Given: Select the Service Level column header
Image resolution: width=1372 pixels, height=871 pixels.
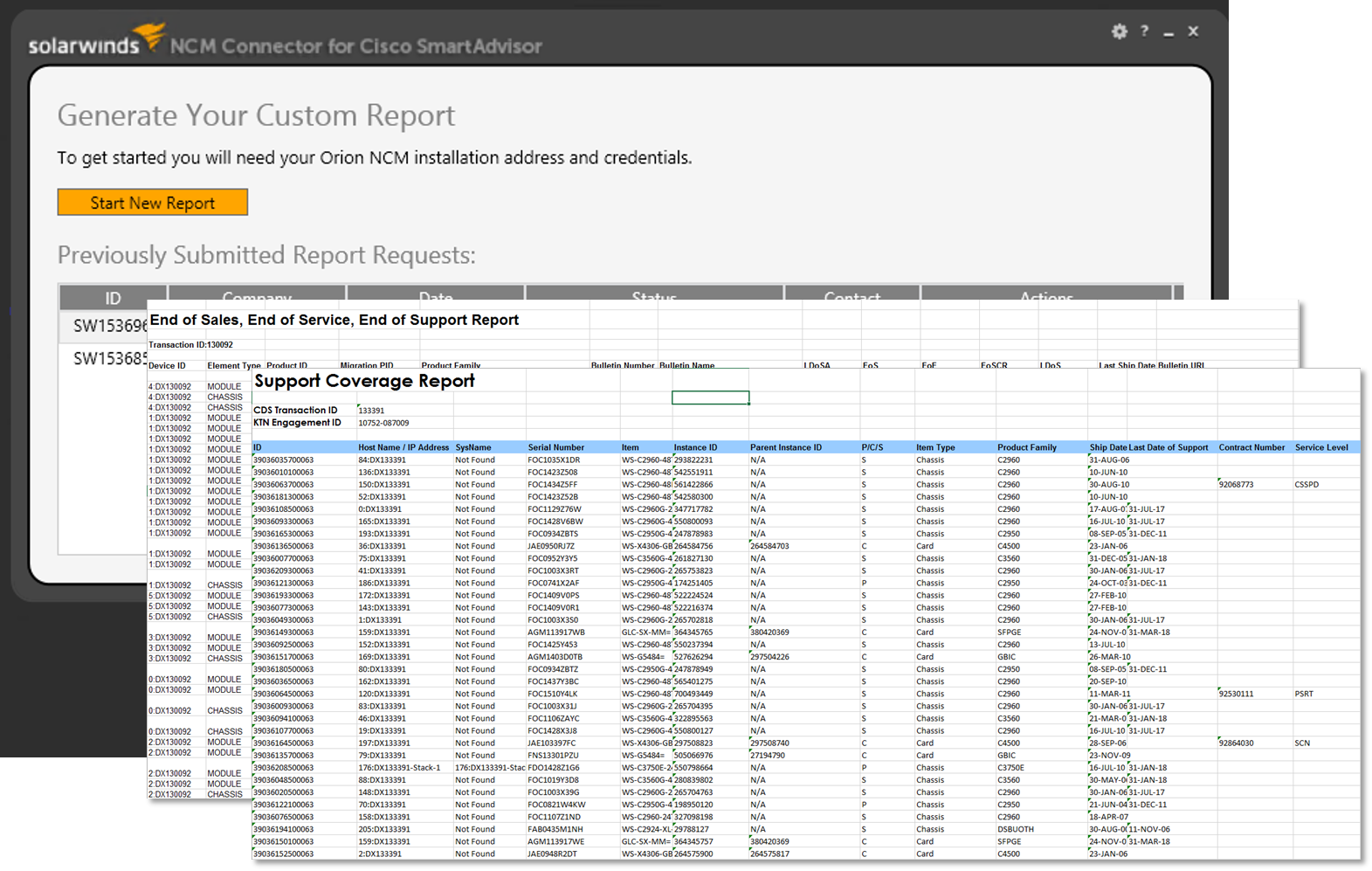Looking at the screenshot, I should [x=1320, y=447].
